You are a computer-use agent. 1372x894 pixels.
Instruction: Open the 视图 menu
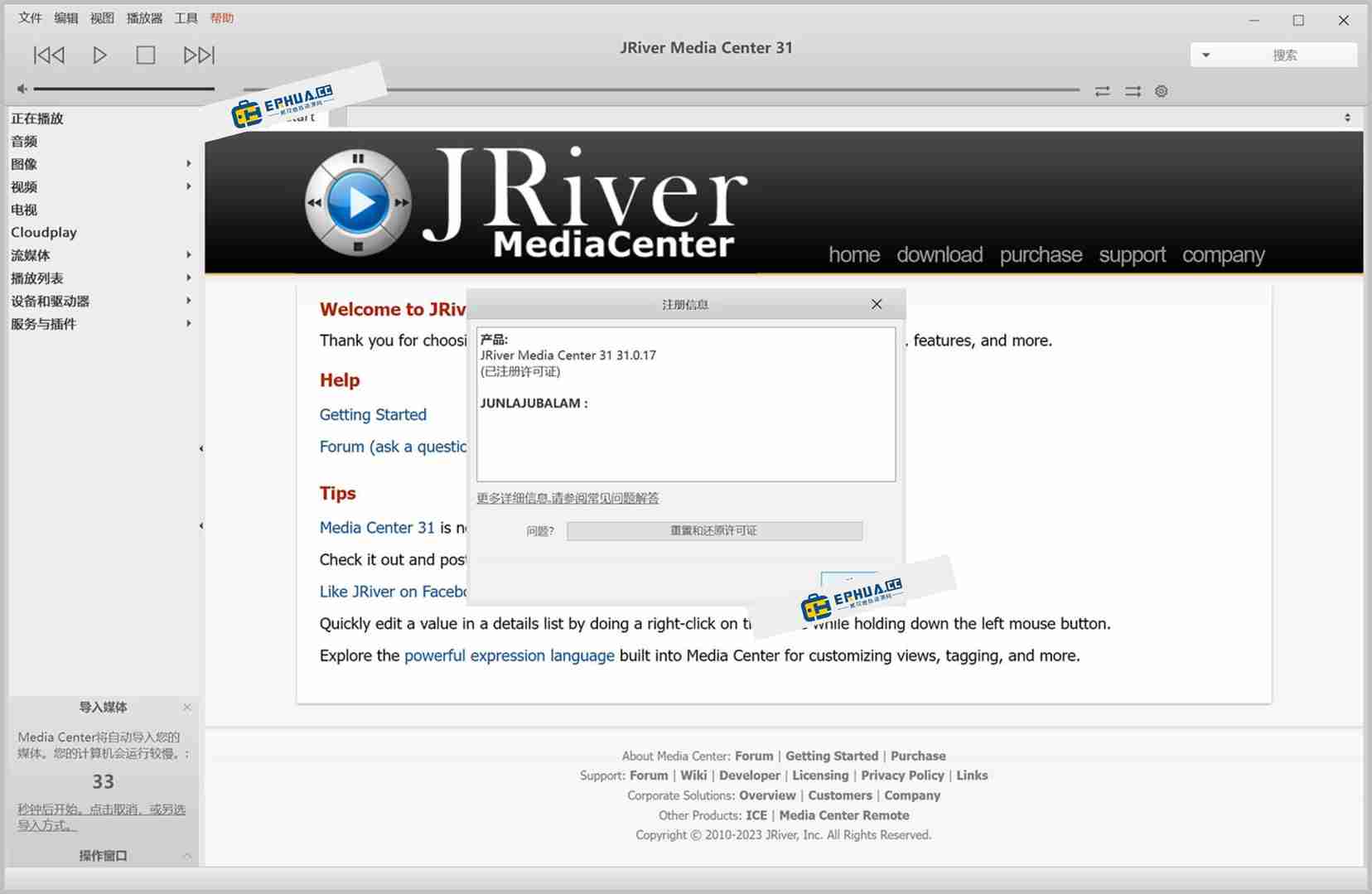coord(102,17)
